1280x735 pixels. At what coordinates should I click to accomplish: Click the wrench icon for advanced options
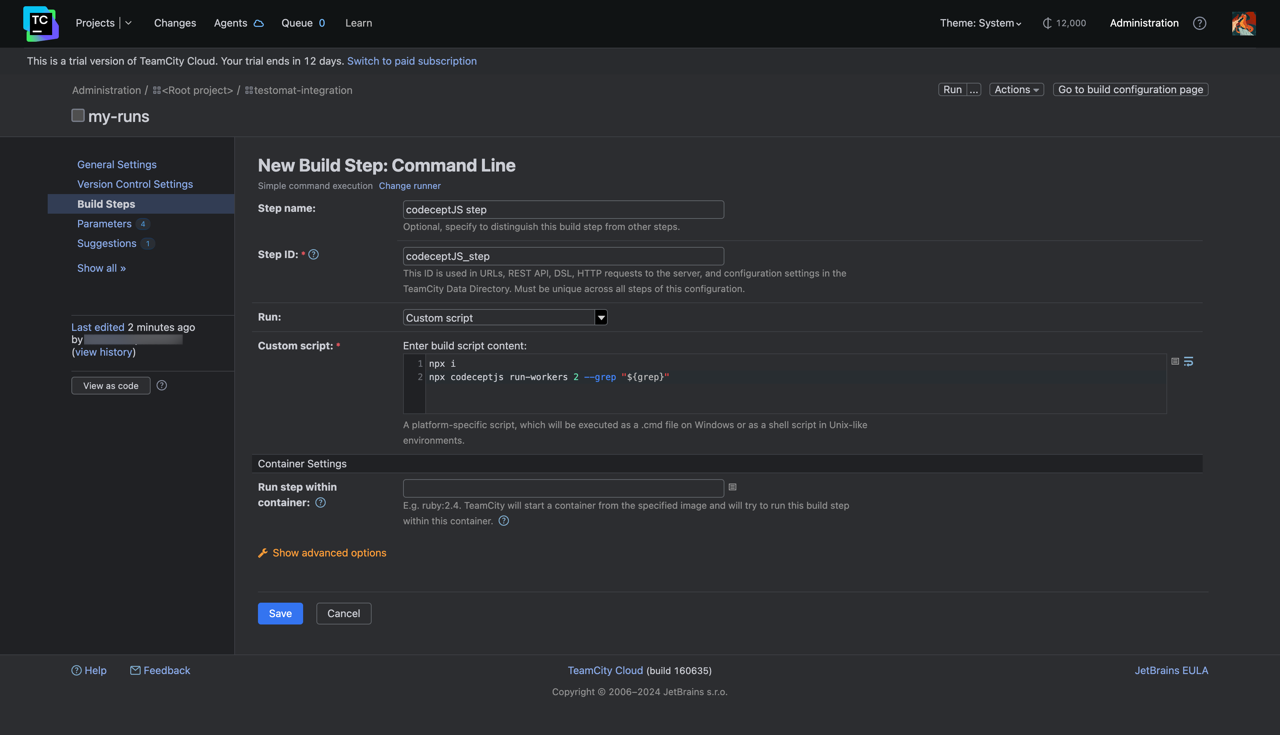[x=263, y=553]
